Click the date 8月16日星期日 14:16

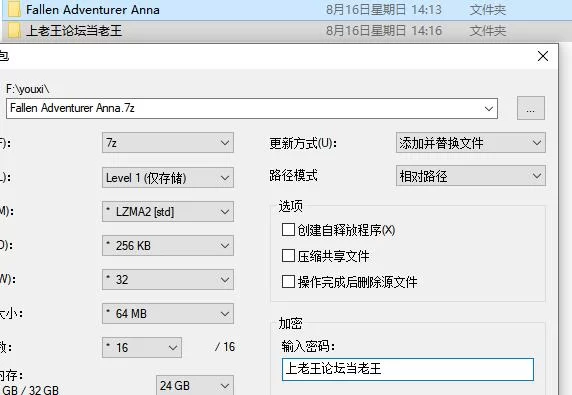coord(384,31)
